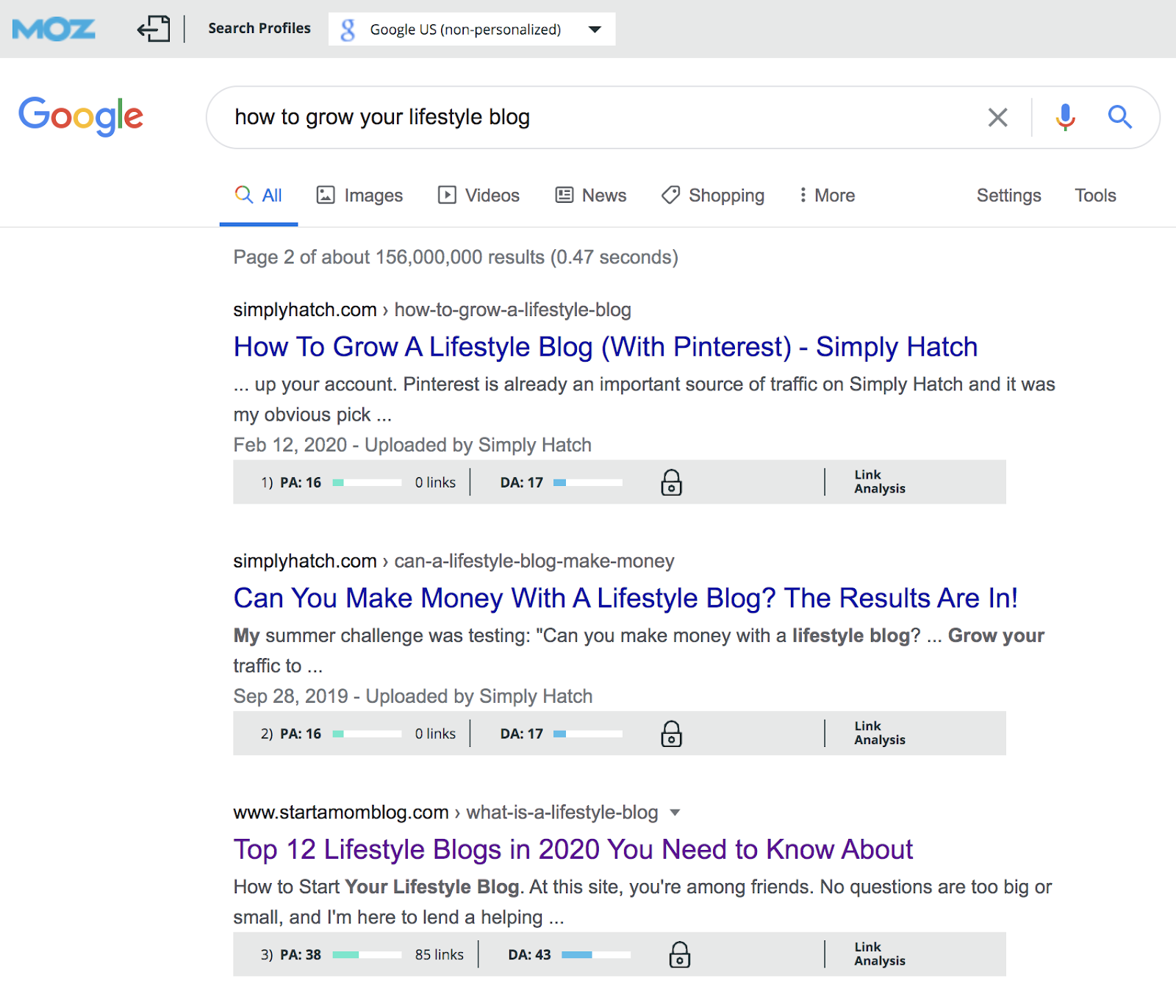Screen dimensions: 1176x1008
Task: Click the lock icon in result 2 MozBar
Action: [x=671, y=734]
